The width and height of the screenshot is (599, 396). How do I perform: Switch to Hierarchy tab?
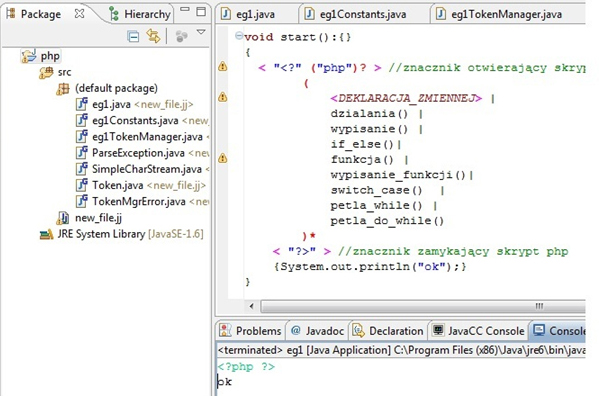point(140,15)
